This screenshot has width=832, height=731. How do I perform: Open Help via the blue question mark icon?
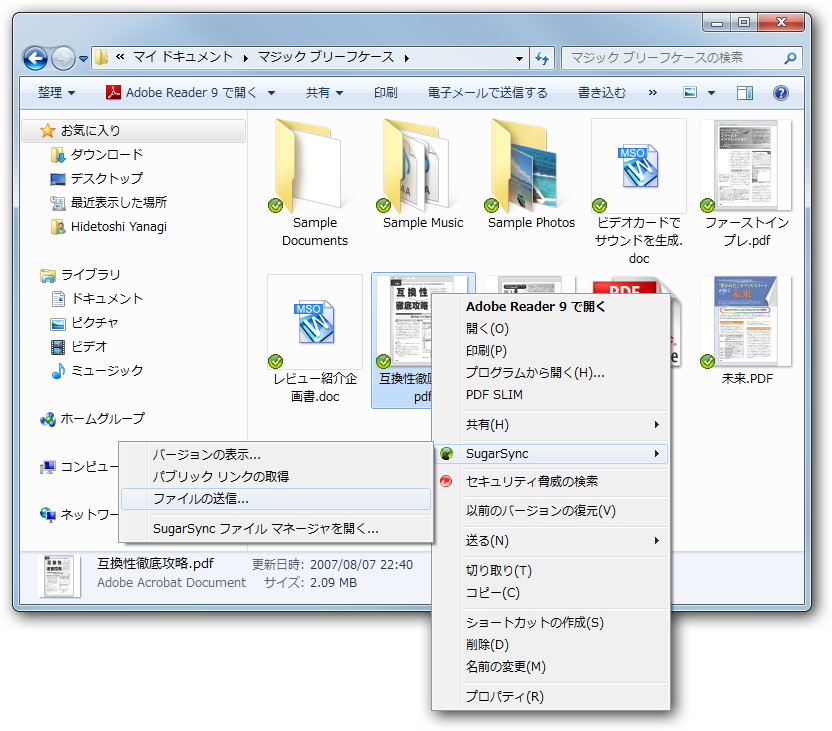point(781,92)
